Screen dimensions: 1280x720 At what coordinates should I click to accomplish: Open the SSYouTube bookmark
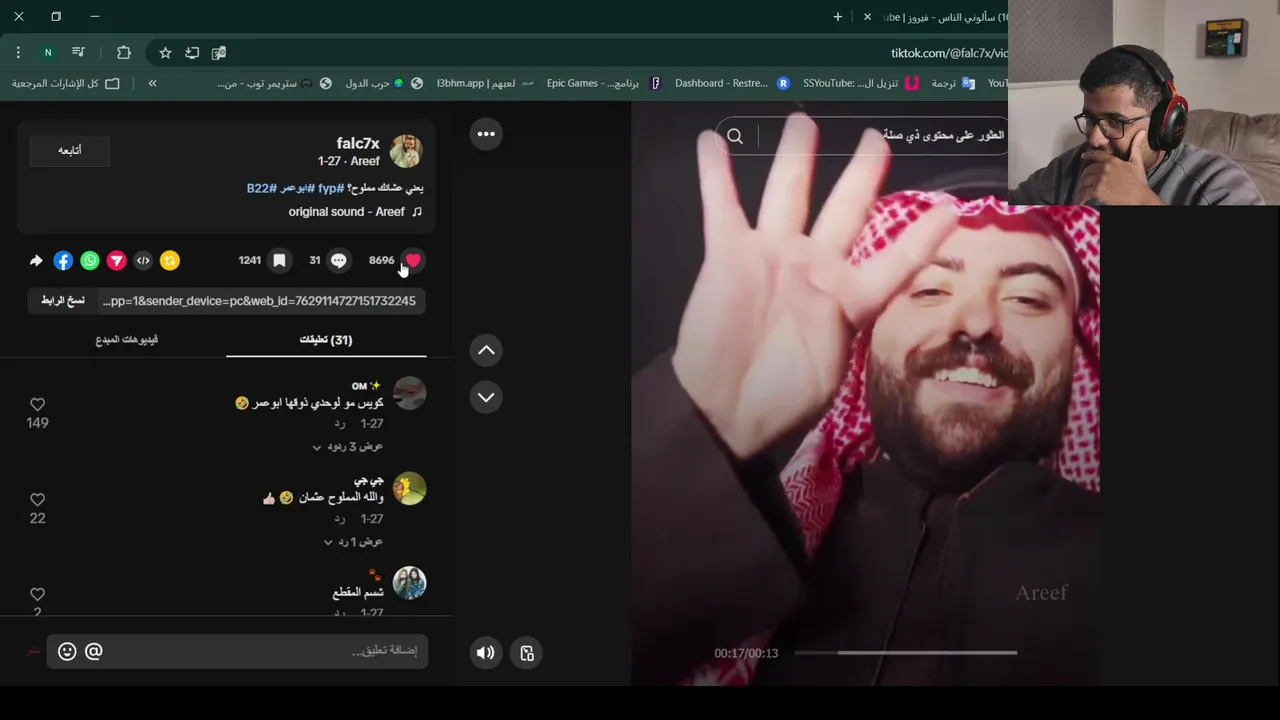[x=860, y=83]
